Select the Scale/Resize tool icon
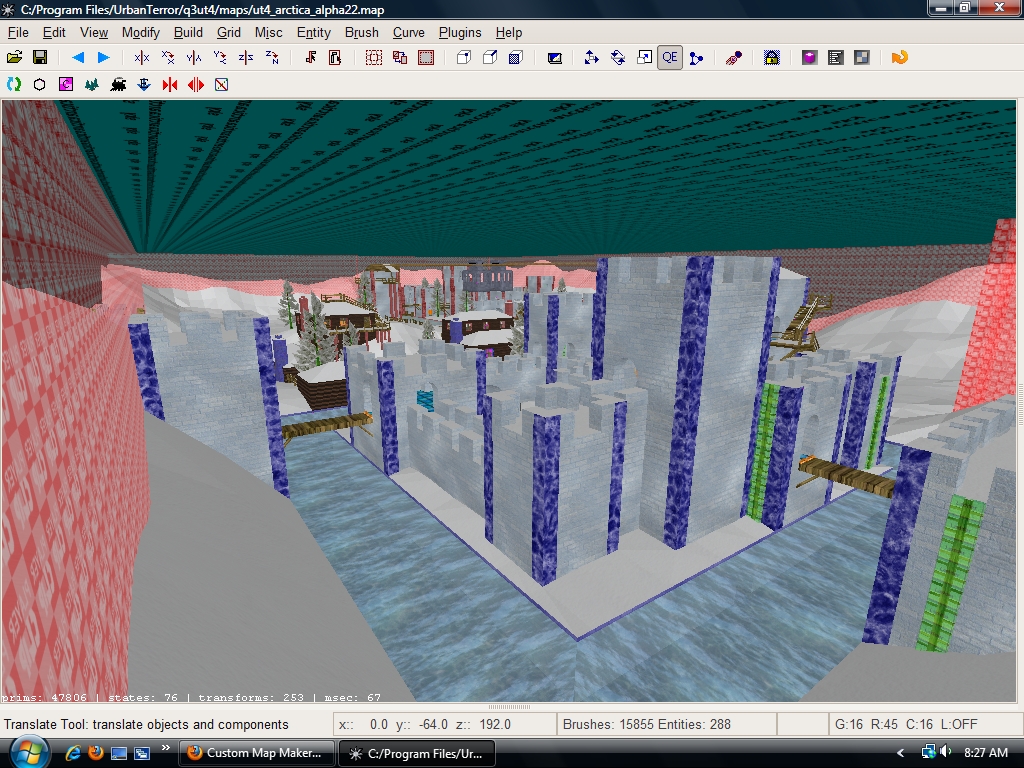1024x768 pixels. tap(644, 58)
